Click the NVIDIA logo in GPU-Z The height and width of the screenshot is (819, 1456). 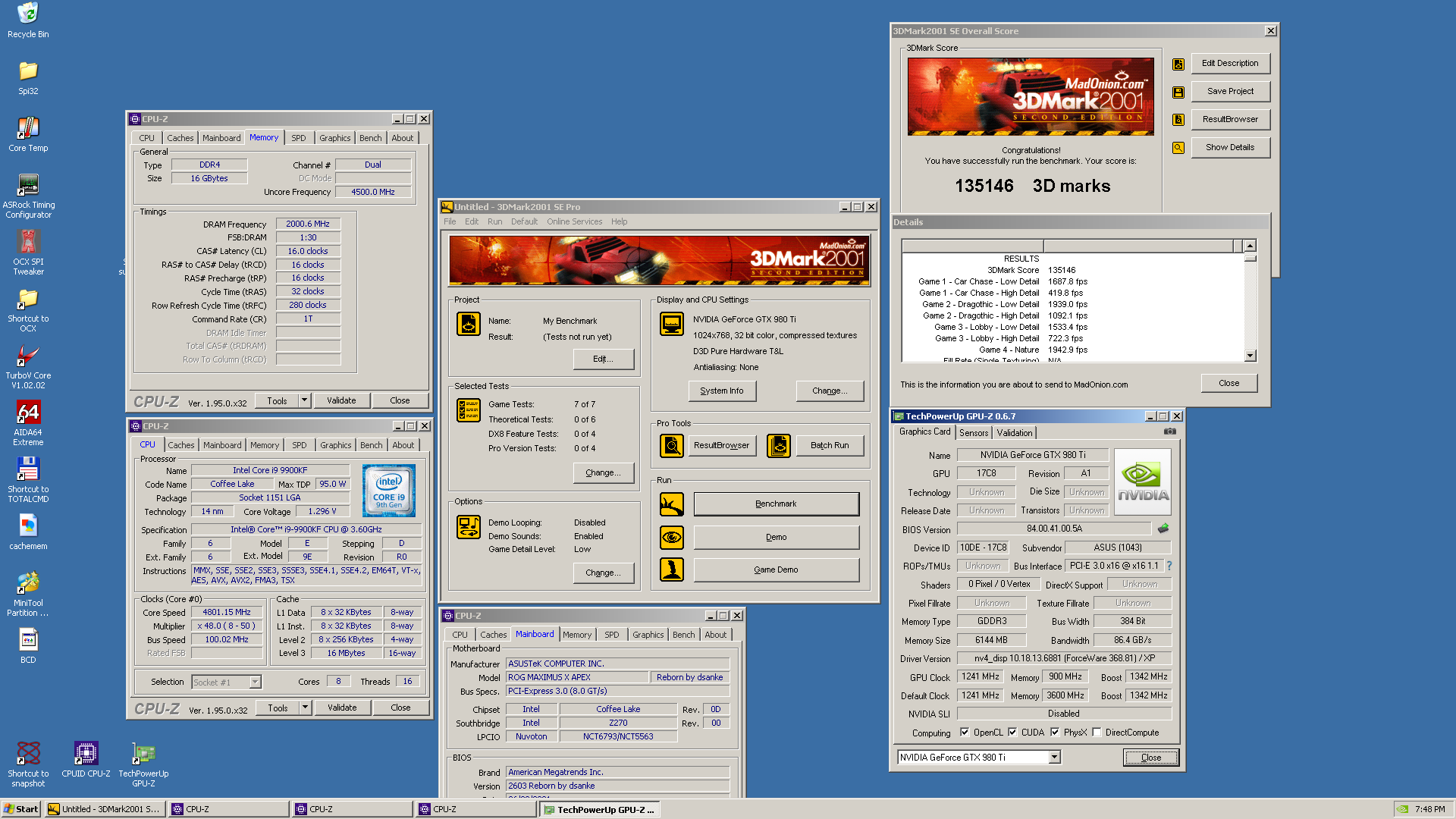(1143, 482)
